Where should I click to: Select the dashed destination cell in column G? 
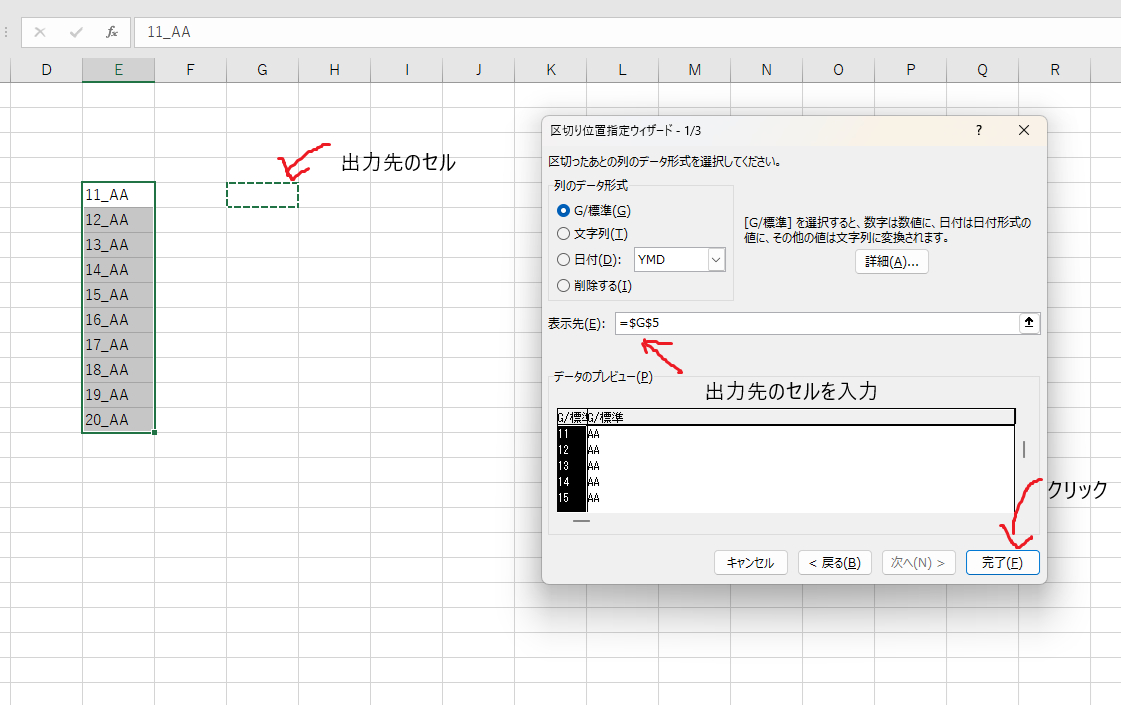tap(262, 194)
